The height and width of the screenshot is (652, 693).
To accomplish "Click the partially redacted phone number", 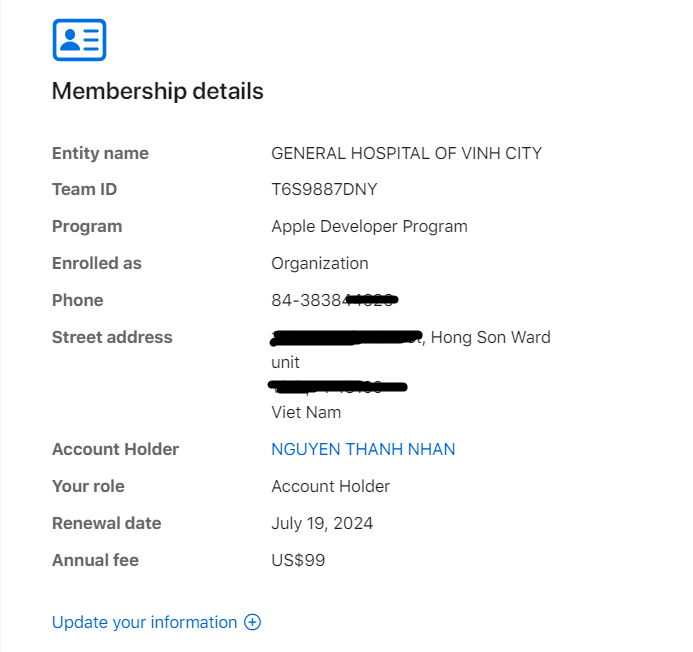I will pos(335,300).
